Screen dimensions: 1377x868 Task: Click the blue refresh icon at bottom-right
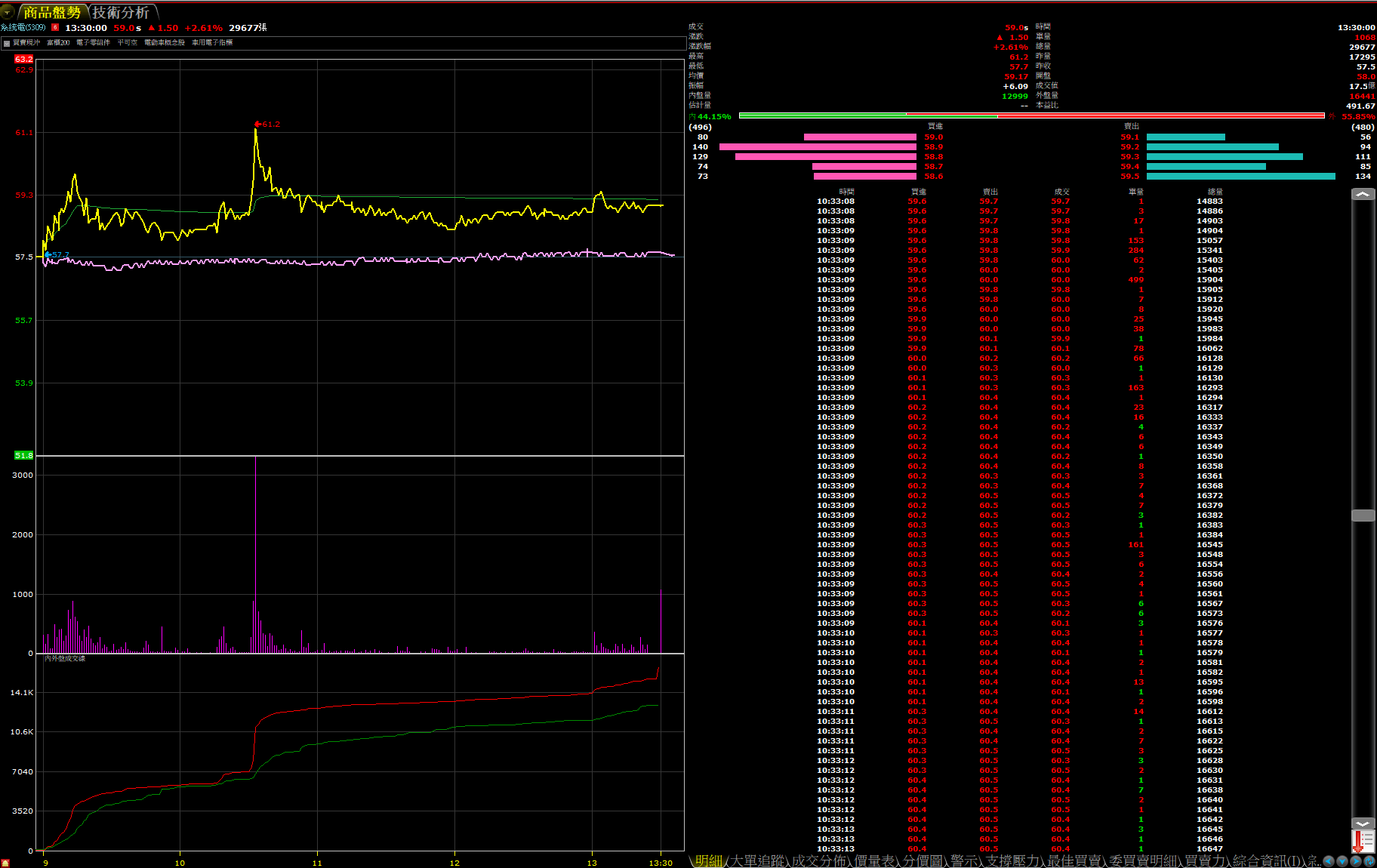(1369, 861)
